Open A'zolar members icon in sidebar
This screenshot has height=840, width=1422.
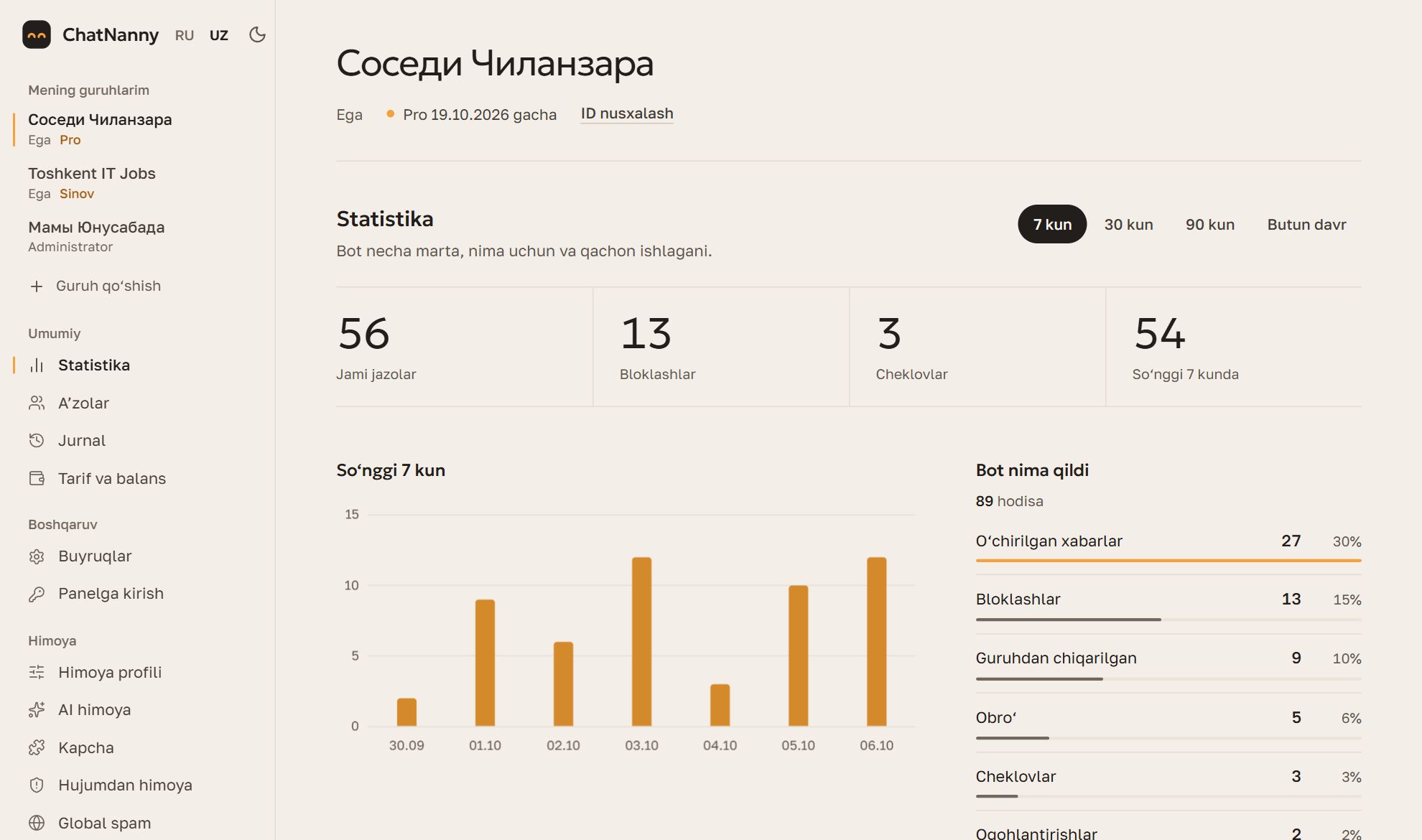click(x=37, y=403)
